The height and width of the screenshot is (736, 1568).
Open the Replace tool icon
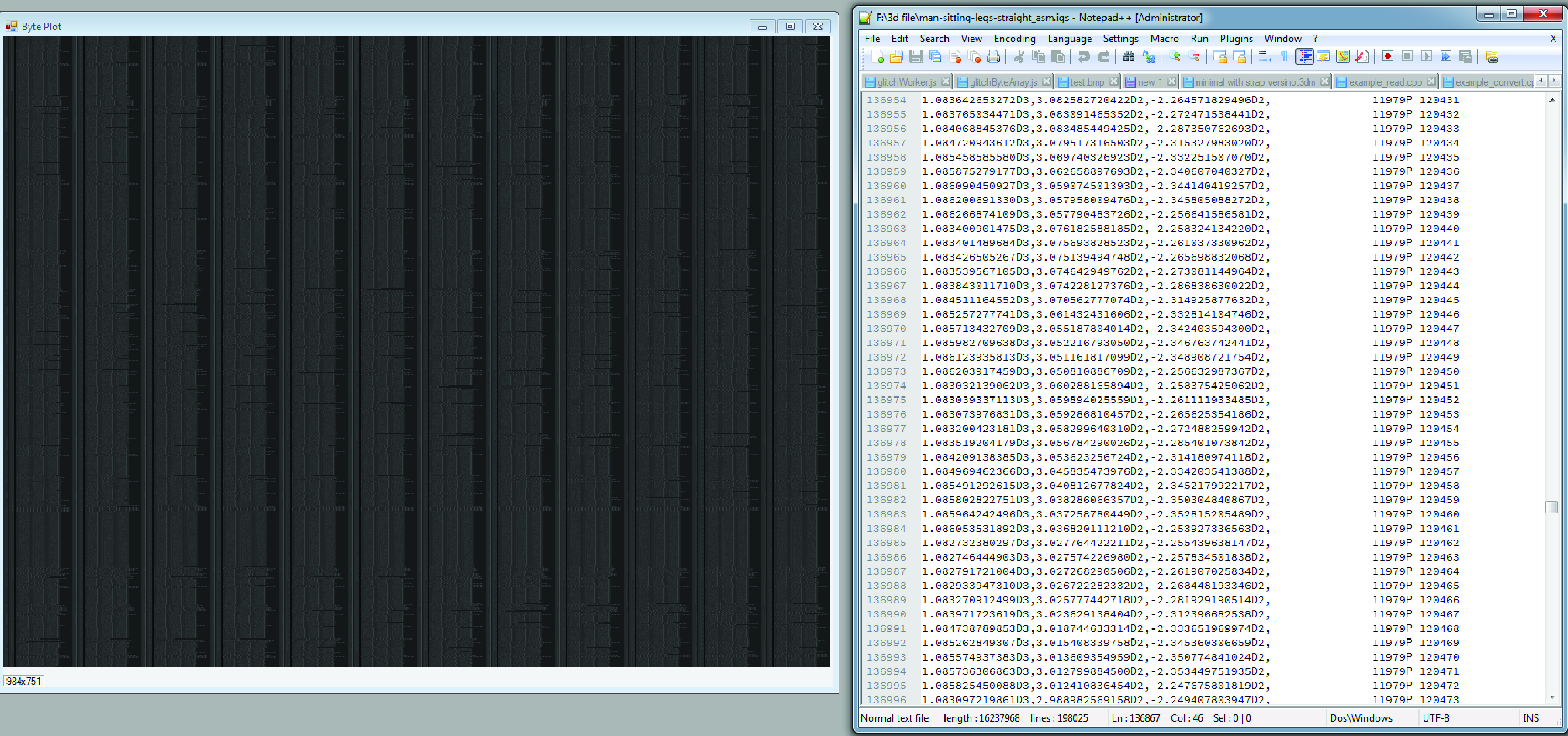[1148, 56]
